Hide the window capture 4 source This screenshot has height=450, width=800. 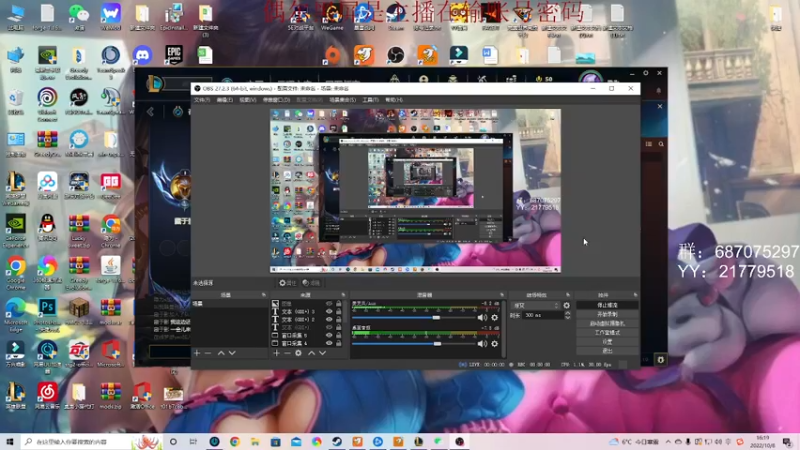329,343
